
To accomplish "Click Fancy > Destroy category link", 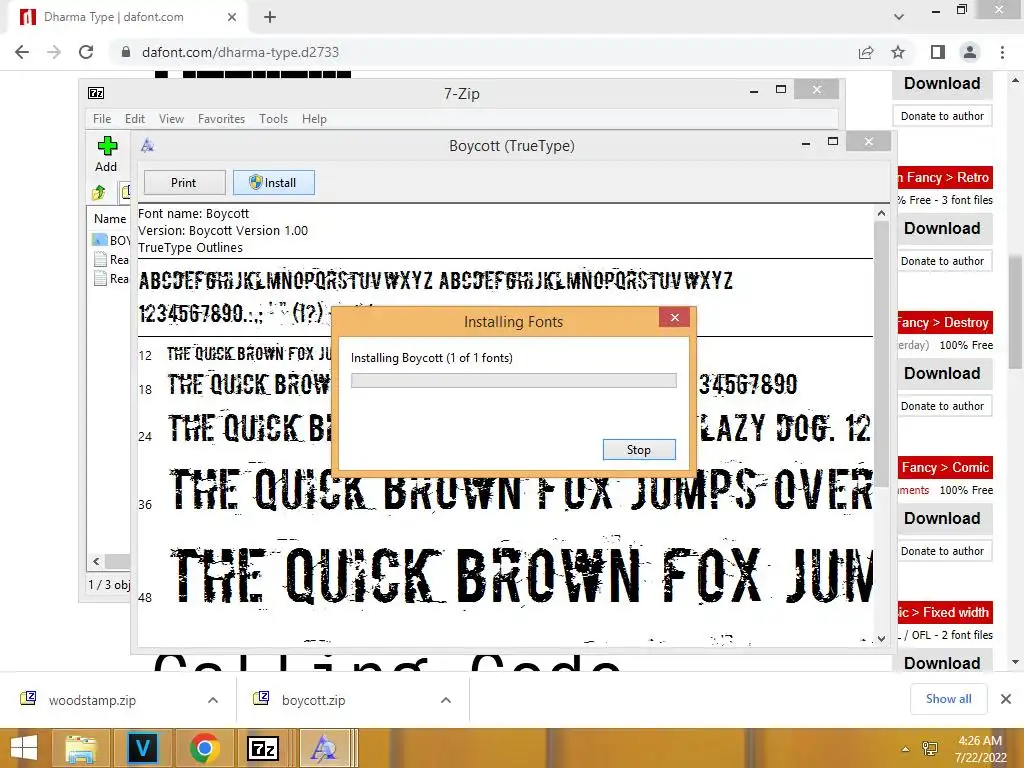I will point(943,323).
